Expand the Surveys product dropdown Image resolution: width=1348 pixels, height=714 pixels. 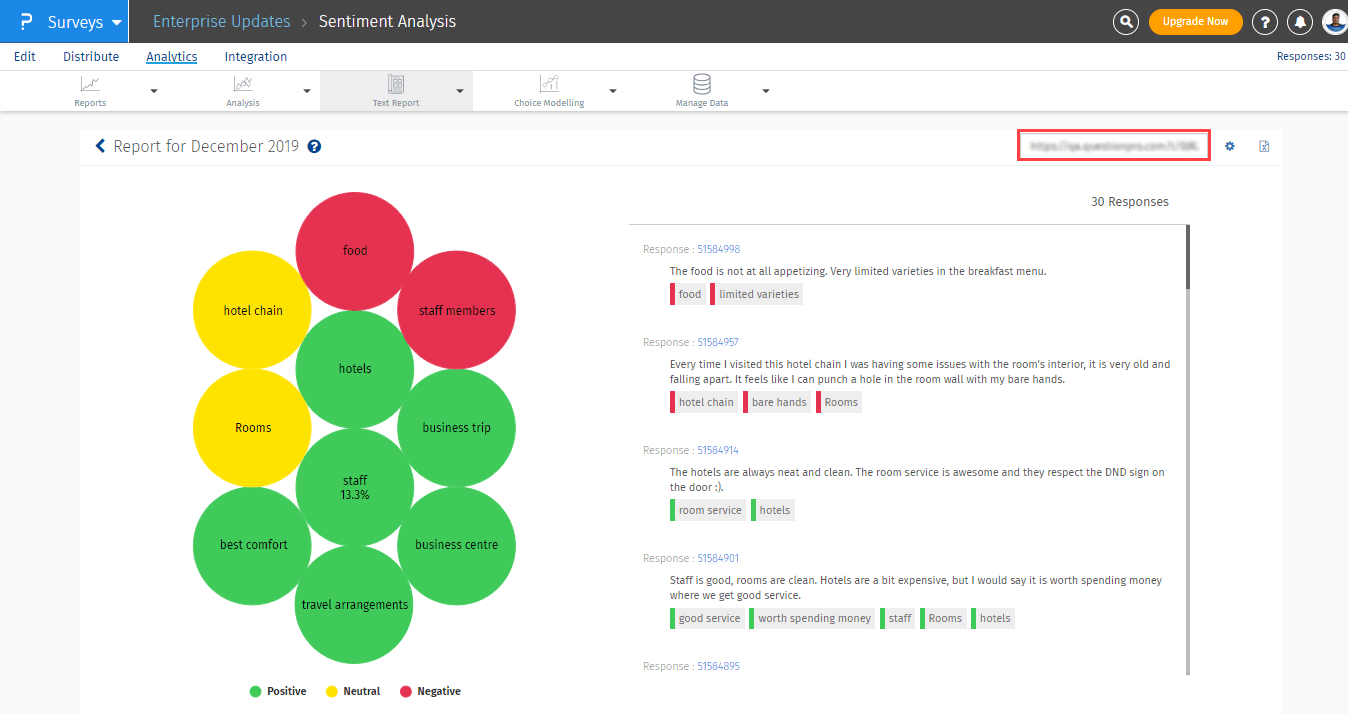pos(118,22)
